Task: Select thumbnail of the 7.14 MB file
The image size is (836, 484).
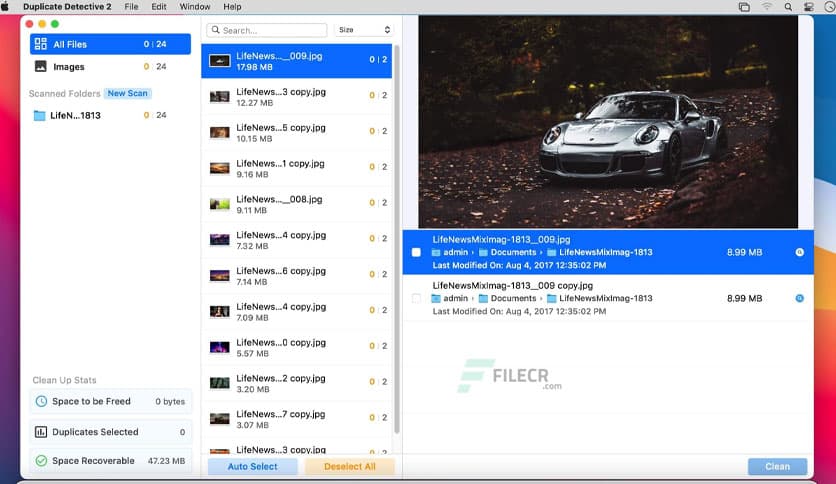Action: coord(220,275)
